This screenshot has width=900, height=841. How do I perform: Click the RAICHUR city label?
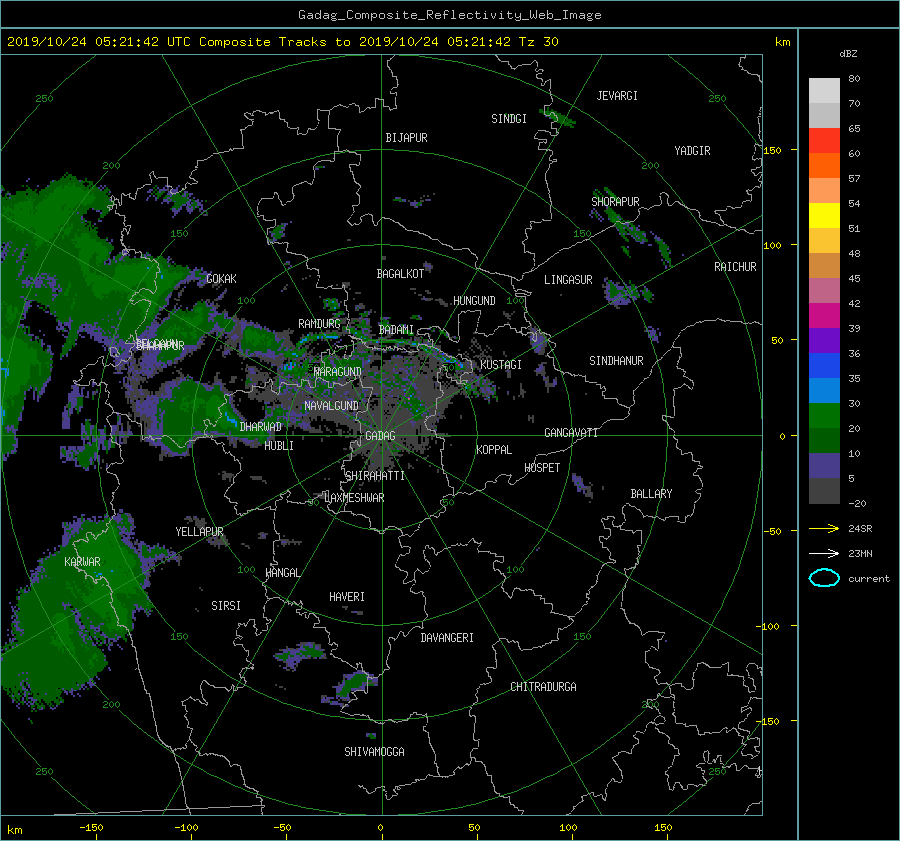pyautogui.click(x=735, y=267)
